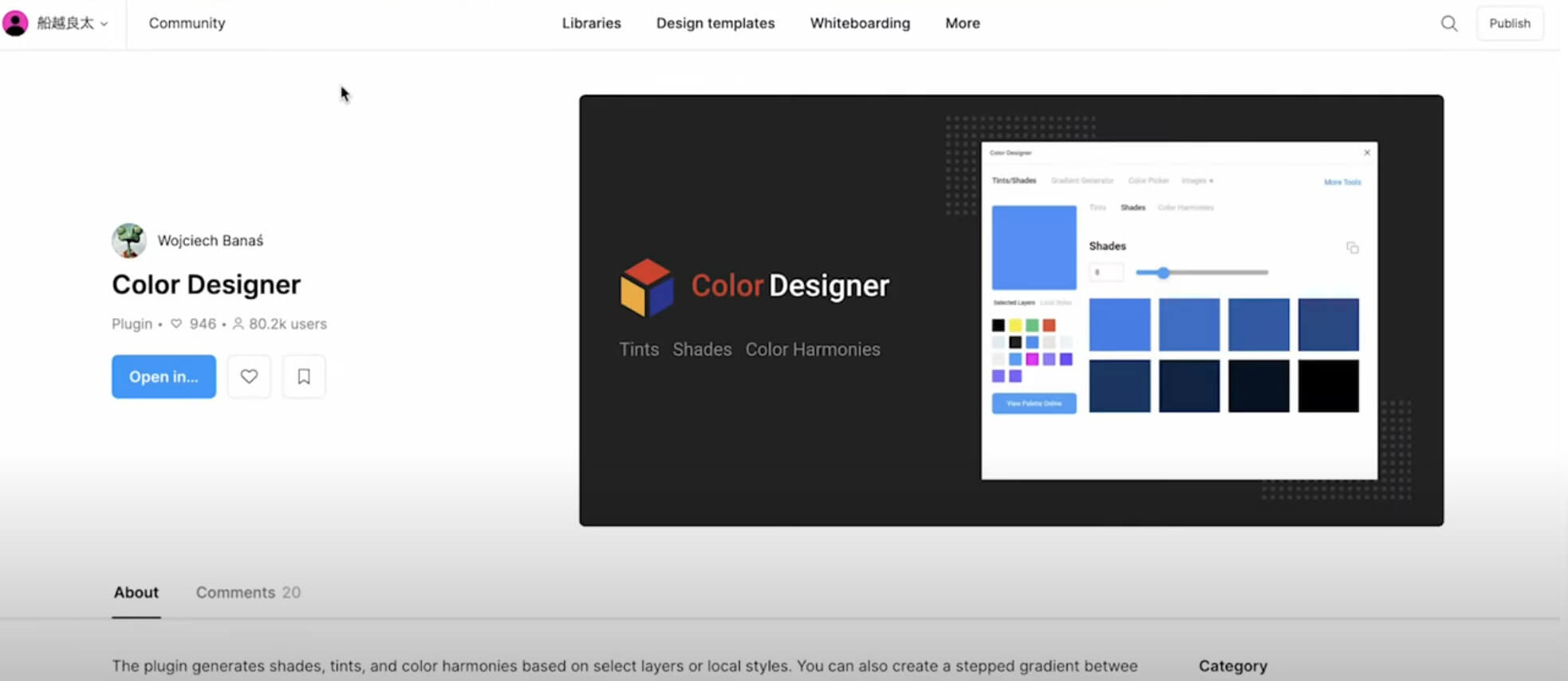Image resolution: width=1568 pixels, height=681 pixels.
Task: Click More Tools link in preview
Action: pyautogui.click(x=1342, y=183)
